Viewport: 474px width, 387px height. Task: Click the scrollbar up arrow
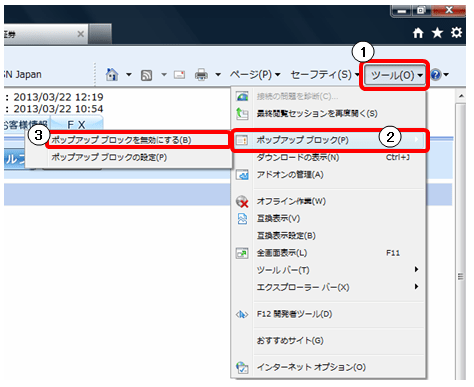click(461, 96)
